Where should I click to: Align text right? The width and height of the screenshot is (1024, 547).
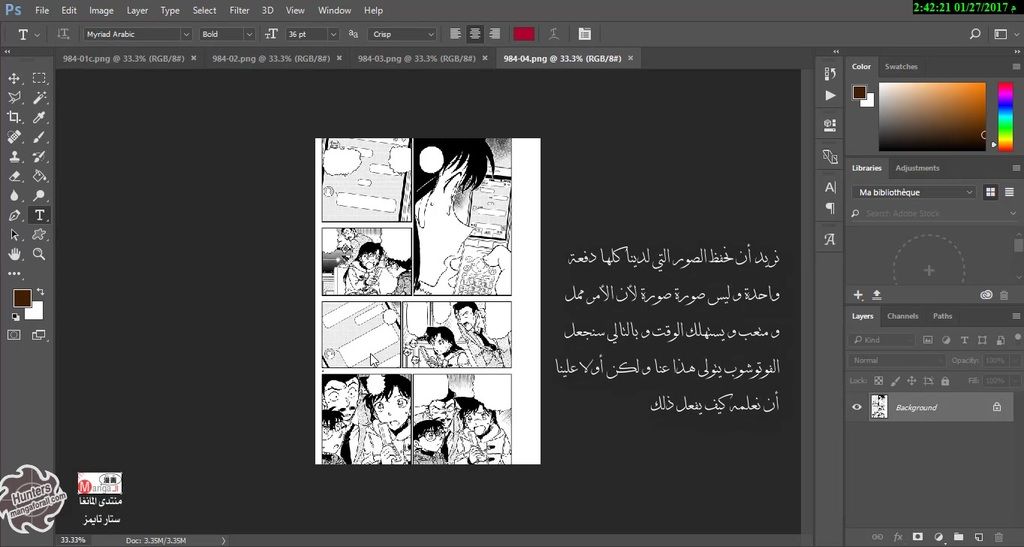[x=495, y=34]
